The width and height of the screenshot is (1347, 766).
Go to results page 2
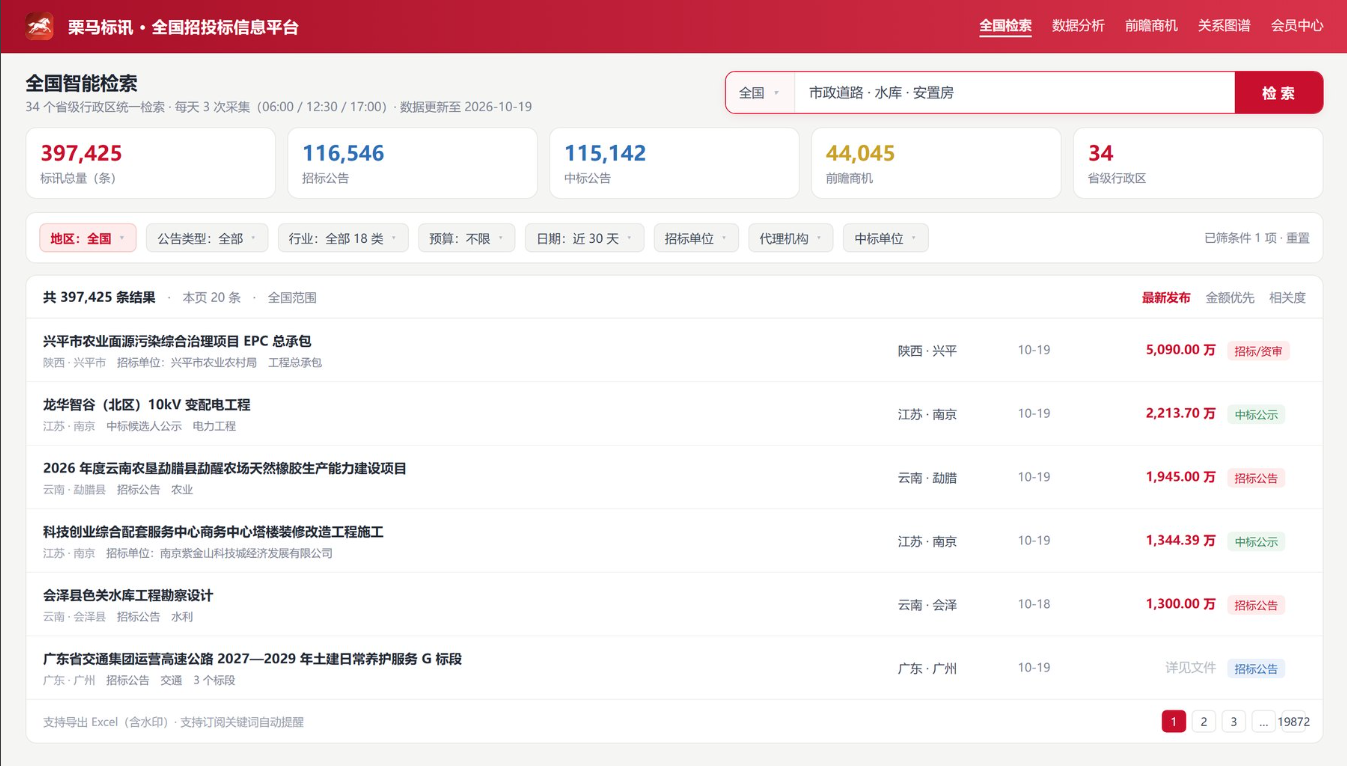1204,721
